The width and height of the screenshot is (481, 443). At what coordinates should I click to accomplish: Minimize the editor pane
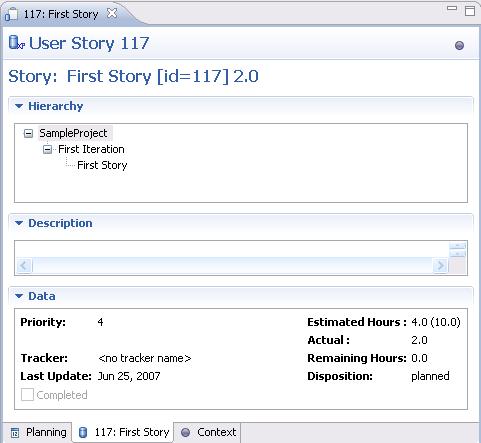(x=452, y=8)
